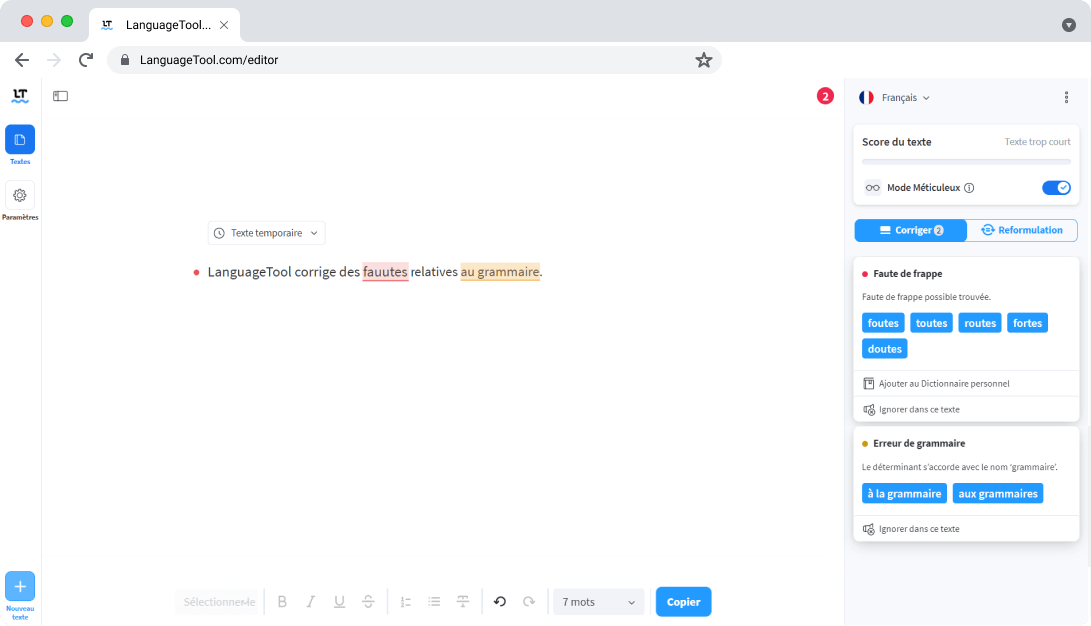
Task: Create a Nouveau texte with plus button
Action: coord(20,586)
